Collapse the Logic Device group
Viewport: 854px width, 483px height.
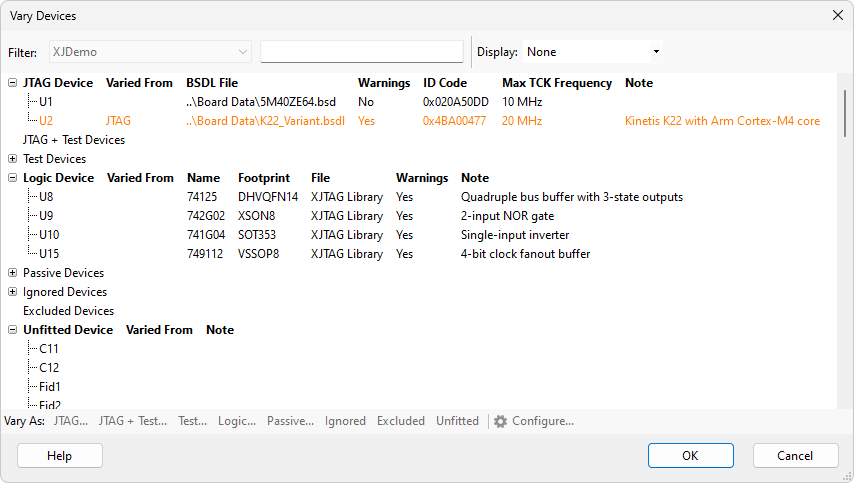(x=12, y=178)
